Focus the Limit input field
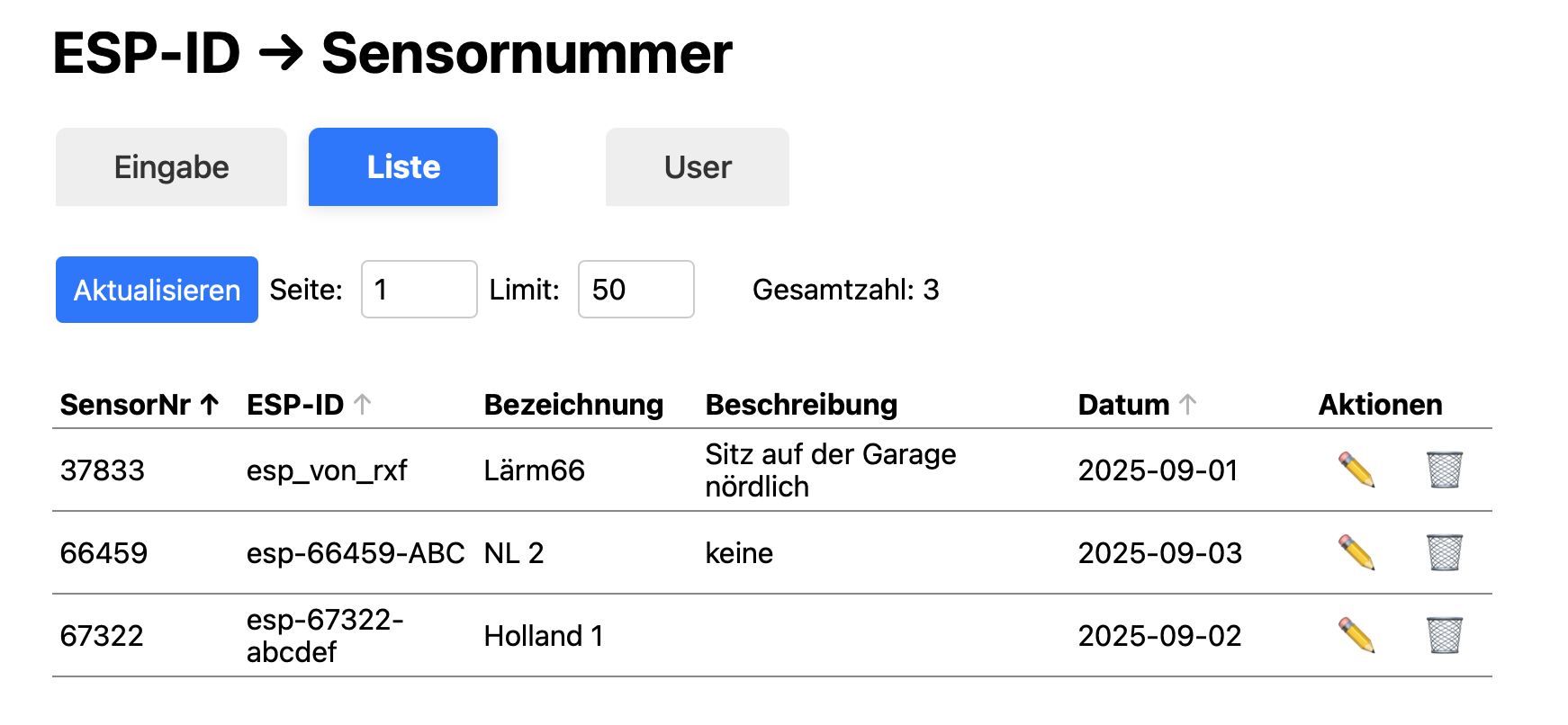 coord(636,290)
